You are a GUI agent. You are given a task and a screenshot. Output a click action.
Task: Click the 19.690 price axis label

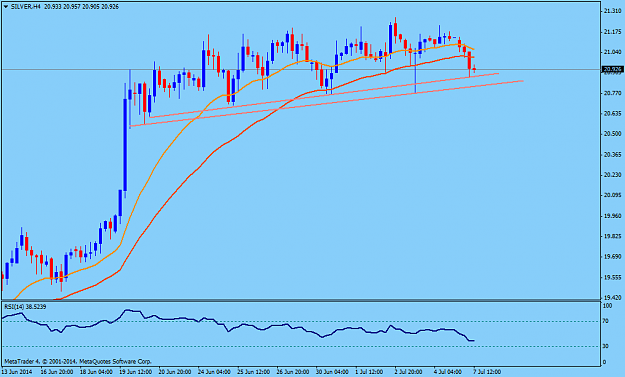pyautogui.click(x=612, y=257)
